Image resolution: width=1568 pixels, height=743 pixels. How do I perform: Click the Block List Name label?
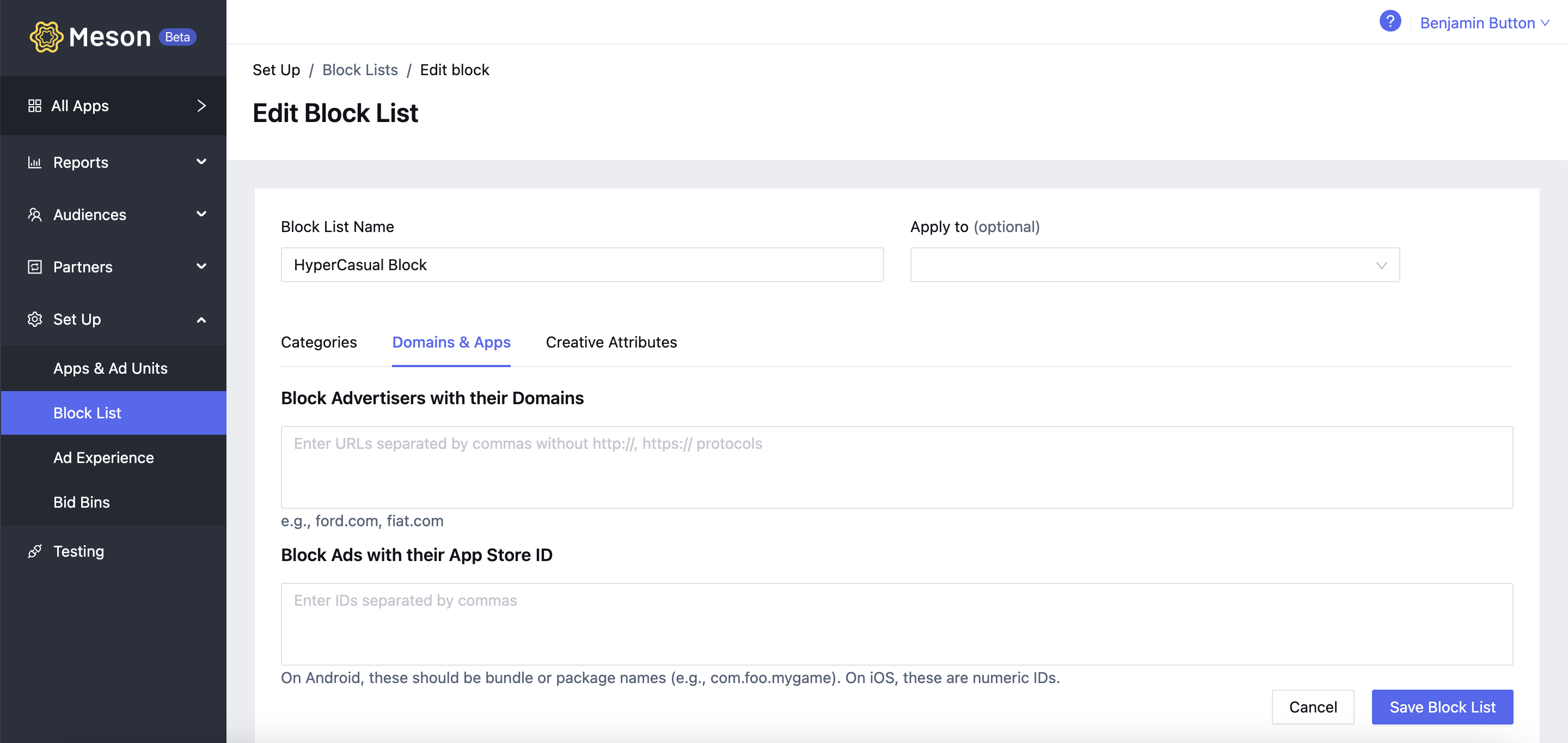[337, 227]
